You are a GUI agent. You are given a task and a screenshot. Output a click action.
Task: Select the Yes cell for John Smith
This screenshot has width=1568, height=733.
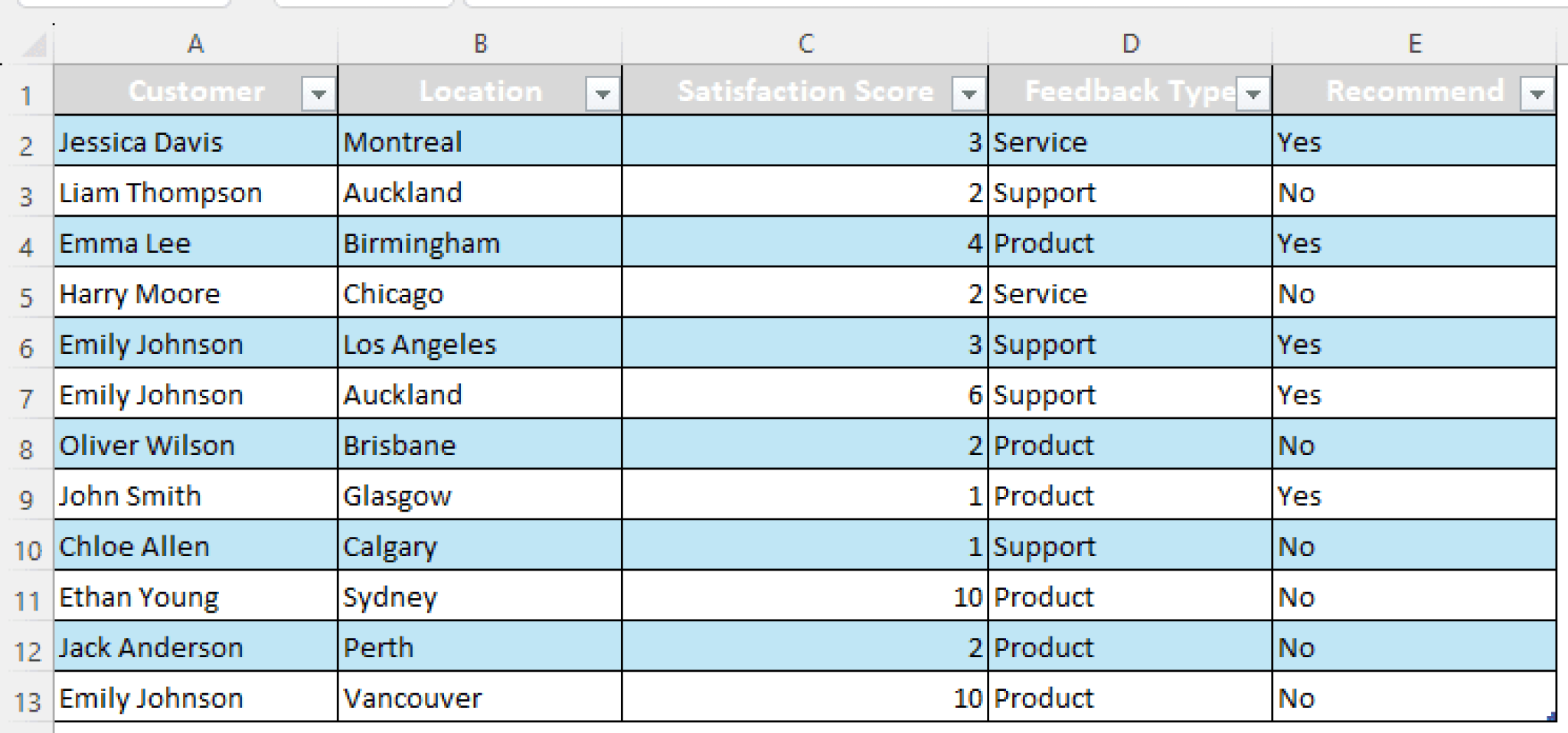[x=1414, y=496]
